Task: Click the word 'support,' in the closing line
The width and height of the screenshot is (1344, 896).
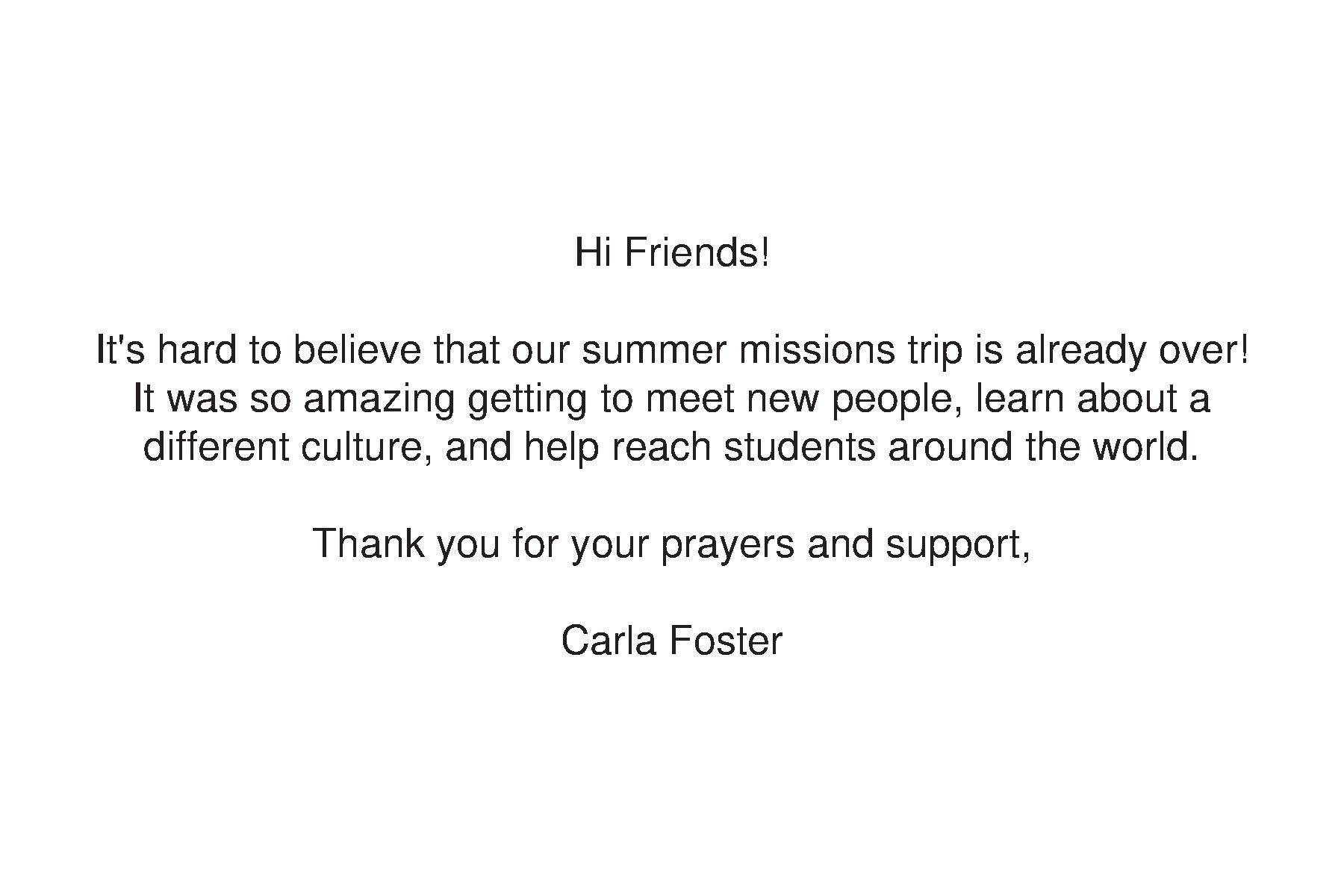Action: click(959, 545)
